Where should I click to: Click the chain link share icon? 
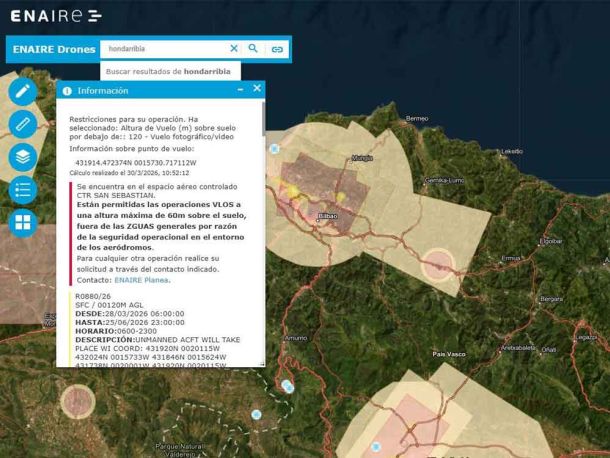point(277,49)
